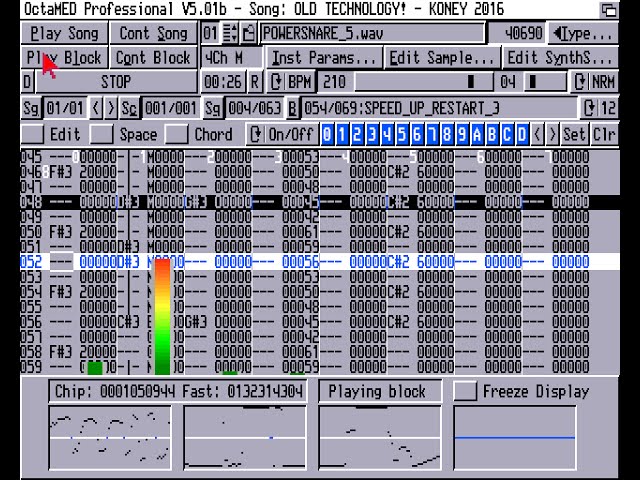
Task: Go to the previous song arrow
Action: (96, 108)
